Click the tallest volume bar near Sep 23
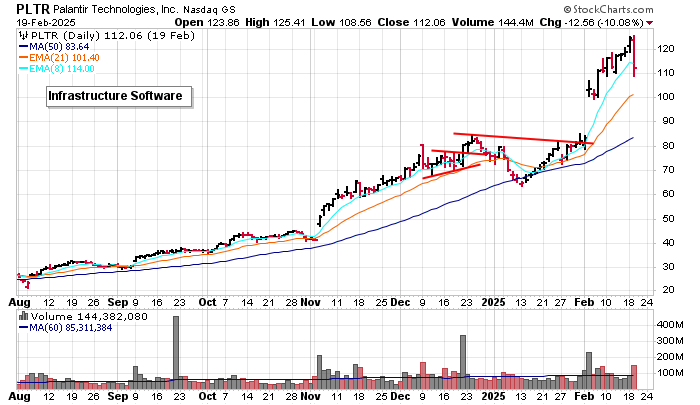Screen dimensions: 700x405 [x=176, y=352]
